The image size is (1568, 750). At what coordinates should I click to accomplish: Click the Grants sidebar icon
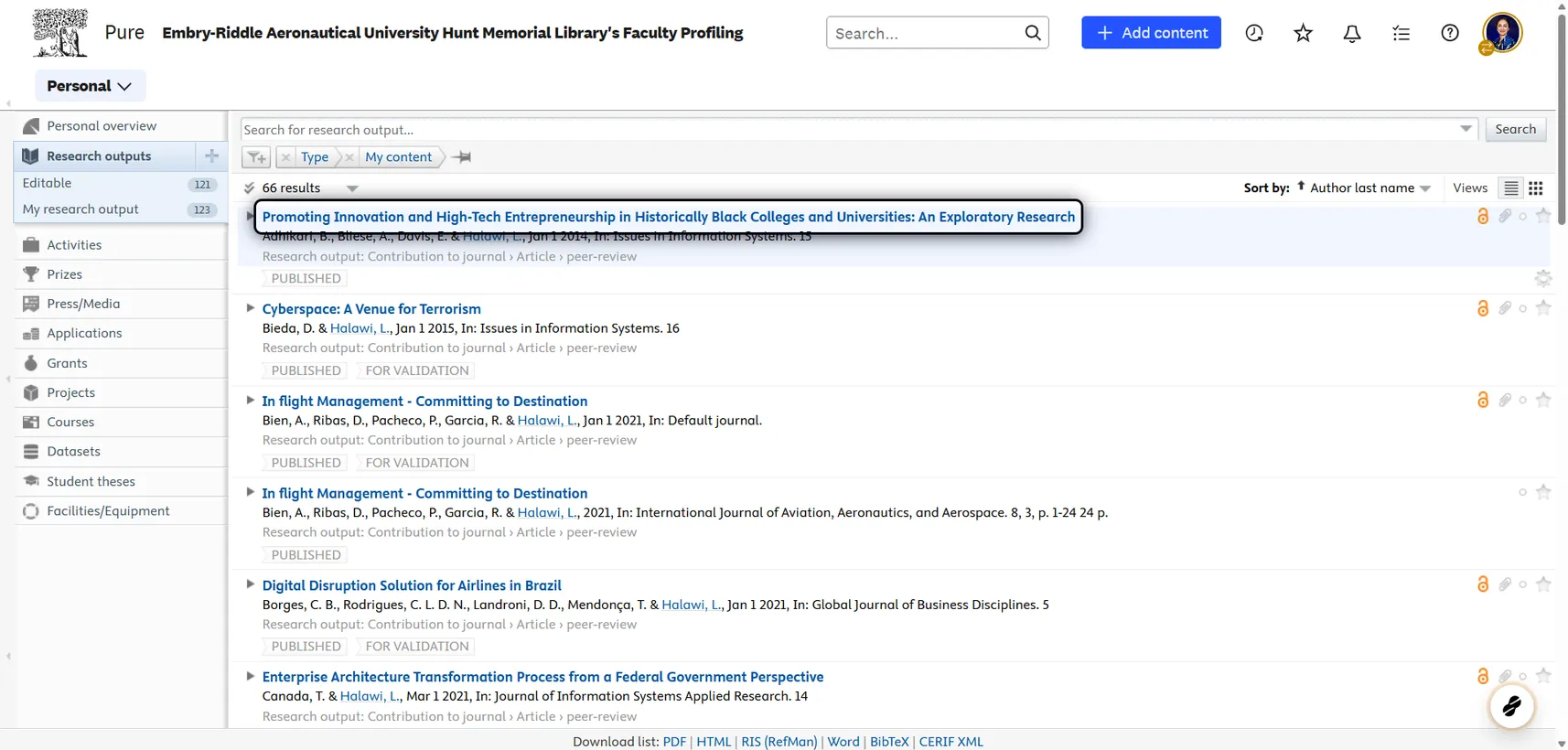point(31,362)
